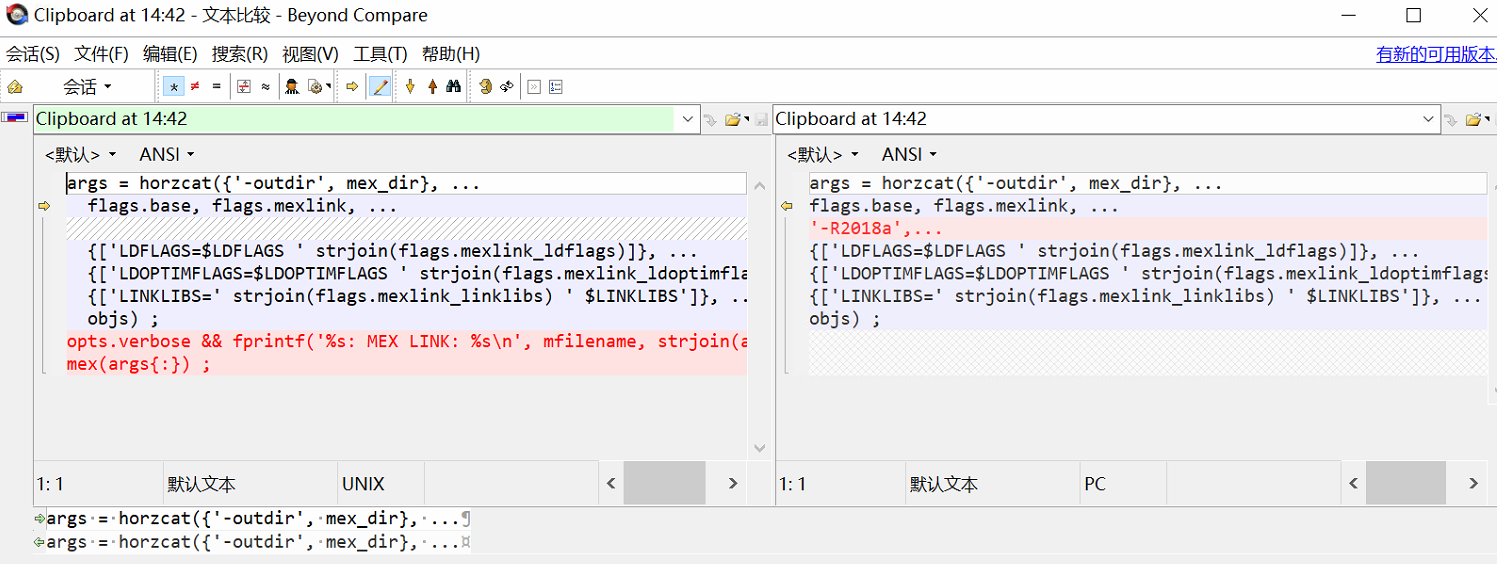Open right pane ANSI encoding dropdown
The image size is (1497, 564).
(x=909, y=154)
